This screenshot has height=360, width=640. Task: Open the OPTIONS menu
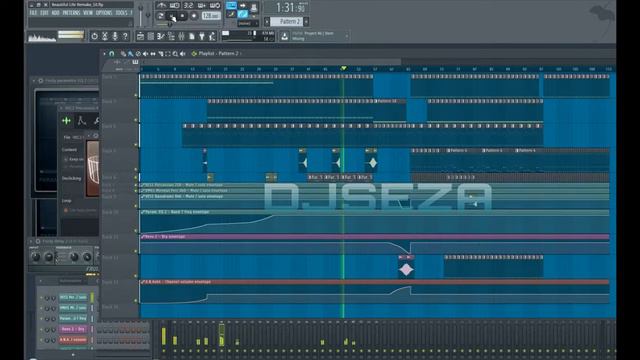point(104,13)
